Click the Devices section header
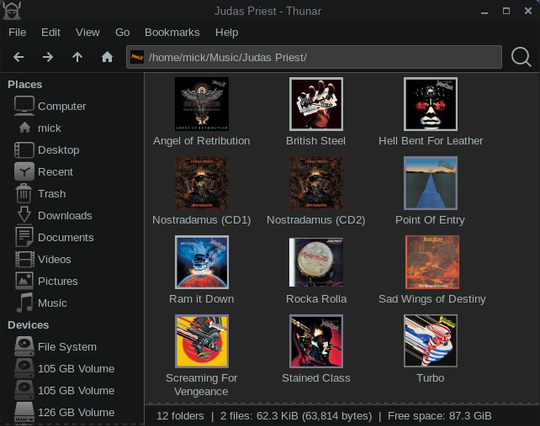The height and width of the screenshot is (426, 540). pos(28,325)
